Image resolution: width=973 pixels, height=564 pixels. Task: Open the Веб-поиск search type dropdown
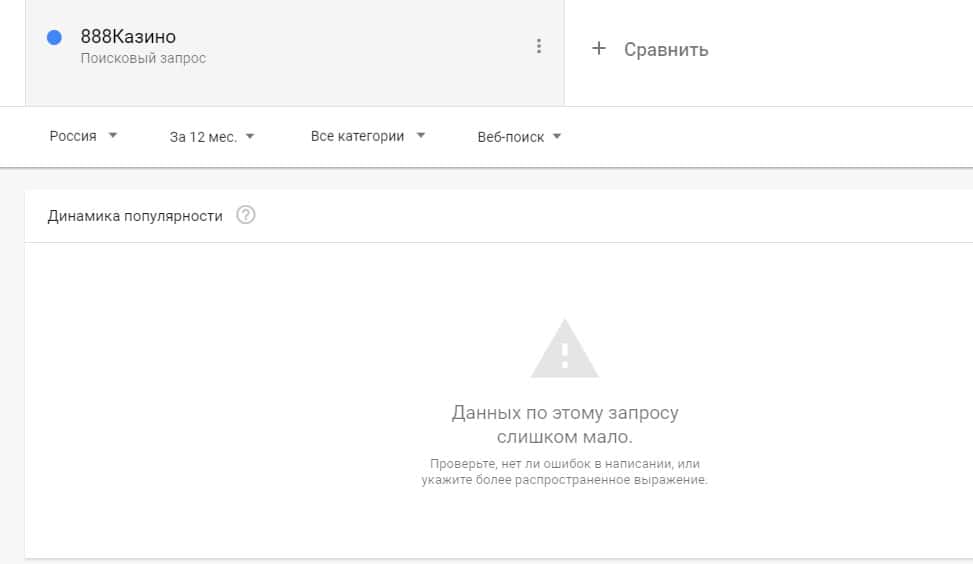[519, 137]
